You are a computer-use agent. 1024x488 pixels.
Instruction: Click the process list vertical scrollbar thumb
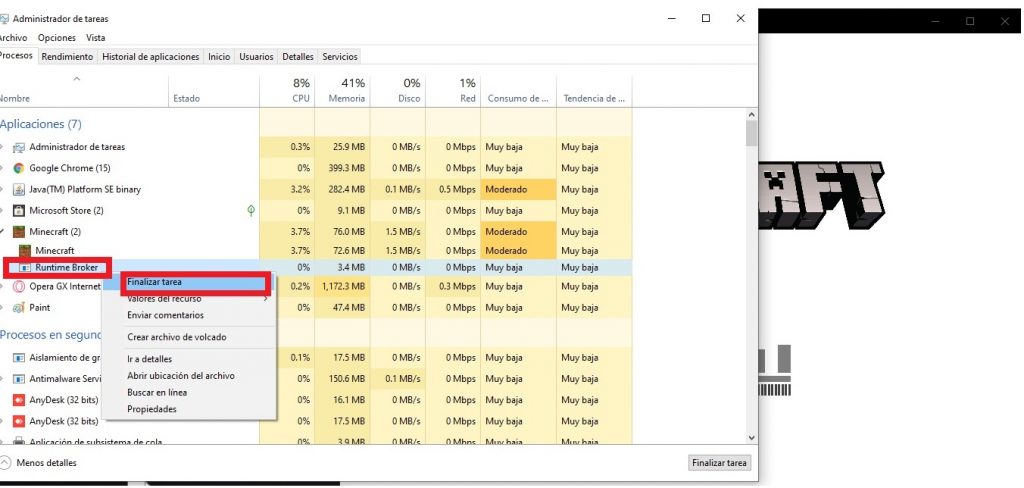[751, 134]
